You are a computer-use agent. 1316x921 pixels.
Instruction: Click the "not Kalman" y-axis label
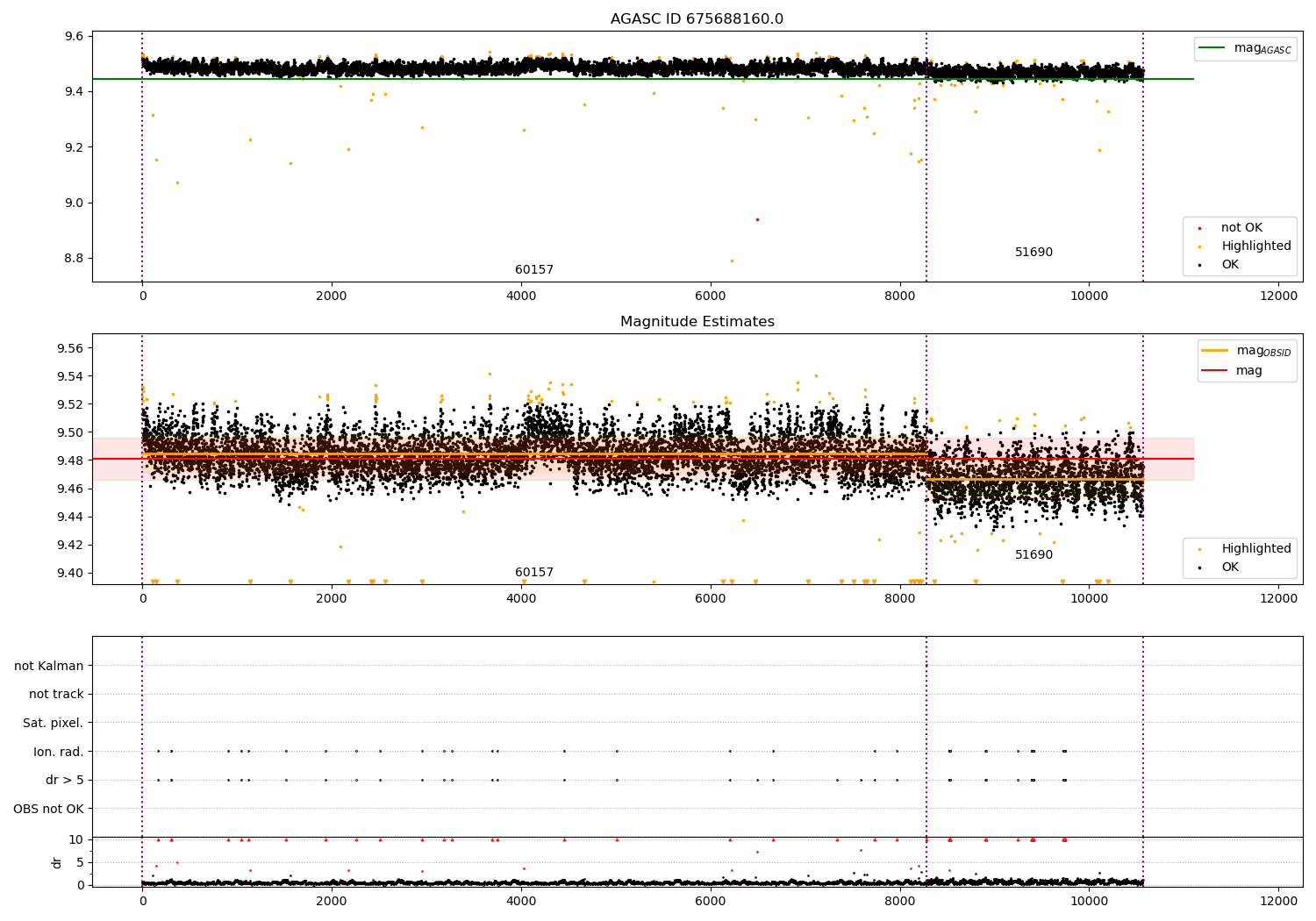49,667
